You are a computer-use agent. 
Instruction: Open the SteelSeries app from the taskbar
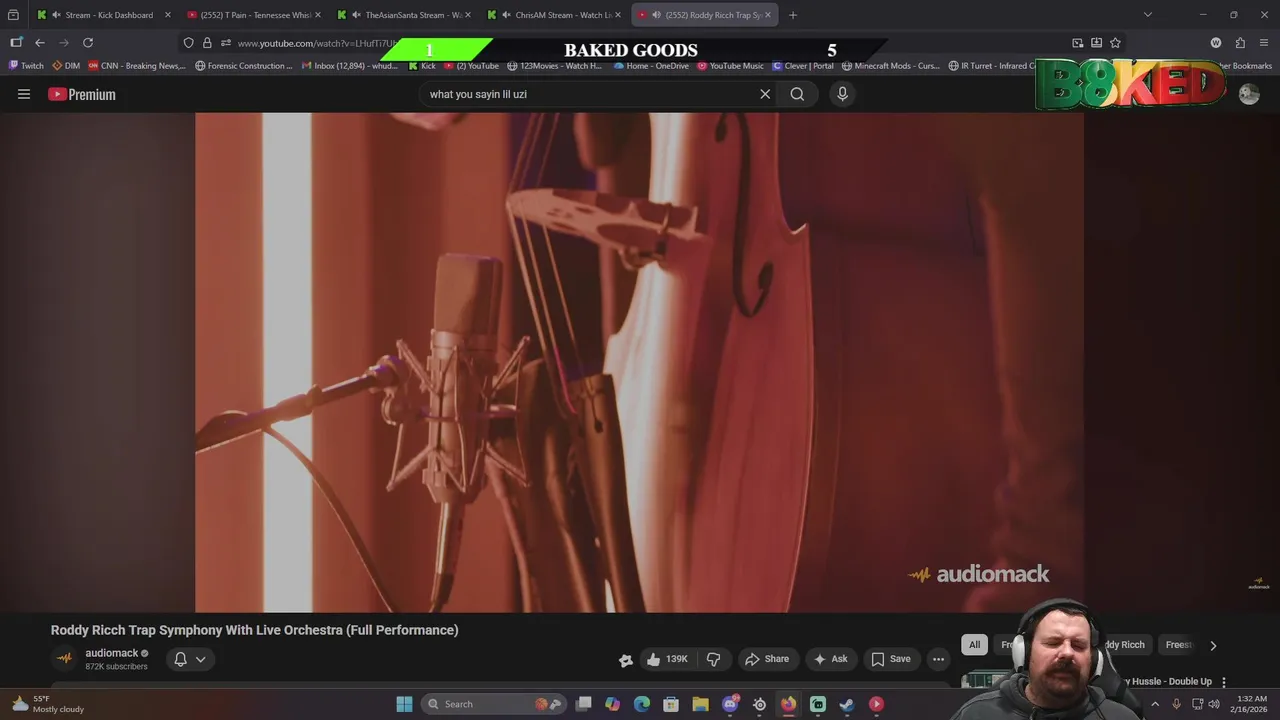click(x=760, y=704)
